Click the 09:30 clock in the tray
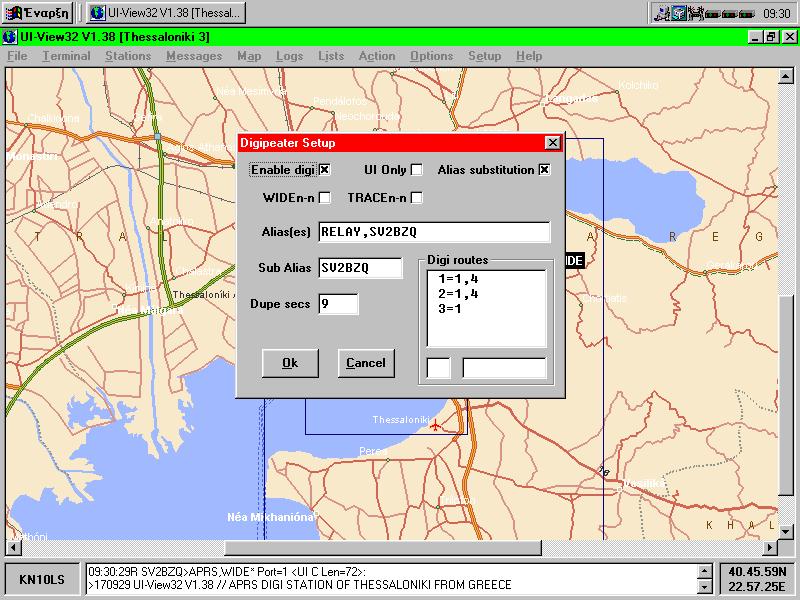800x600 pixels. 777,13
